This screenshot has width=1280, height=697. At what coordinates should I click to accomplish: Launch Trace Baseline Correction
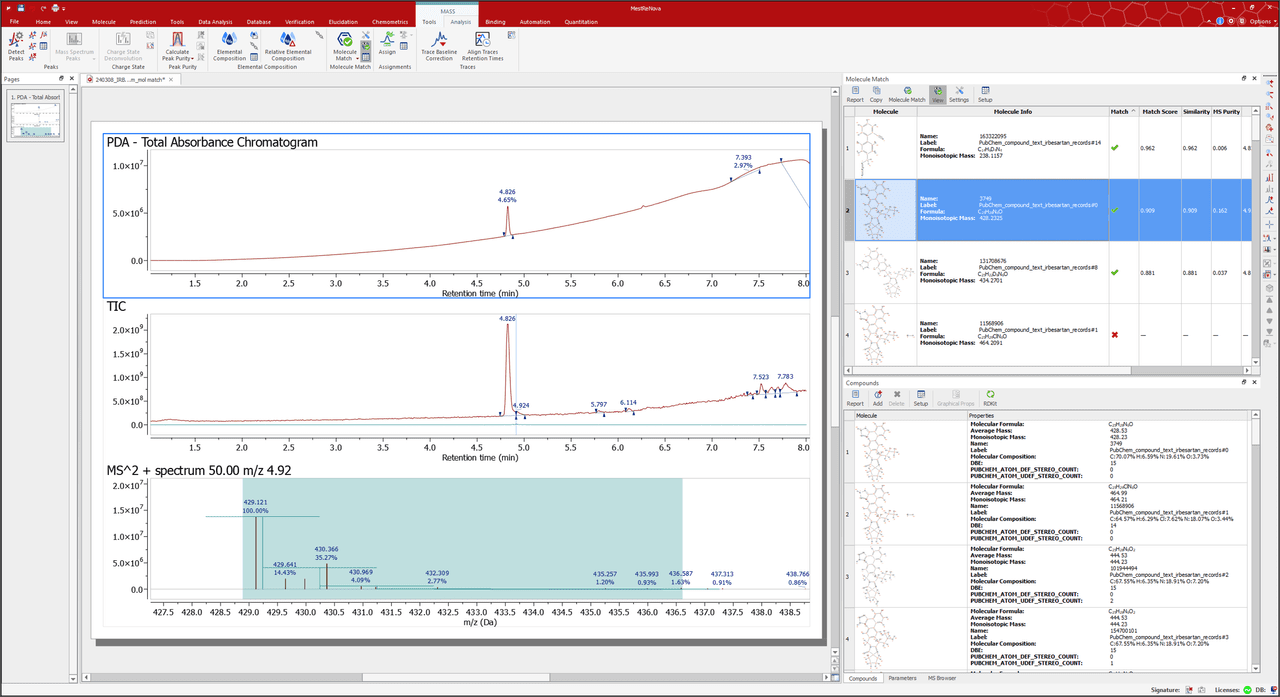[439, 47]
